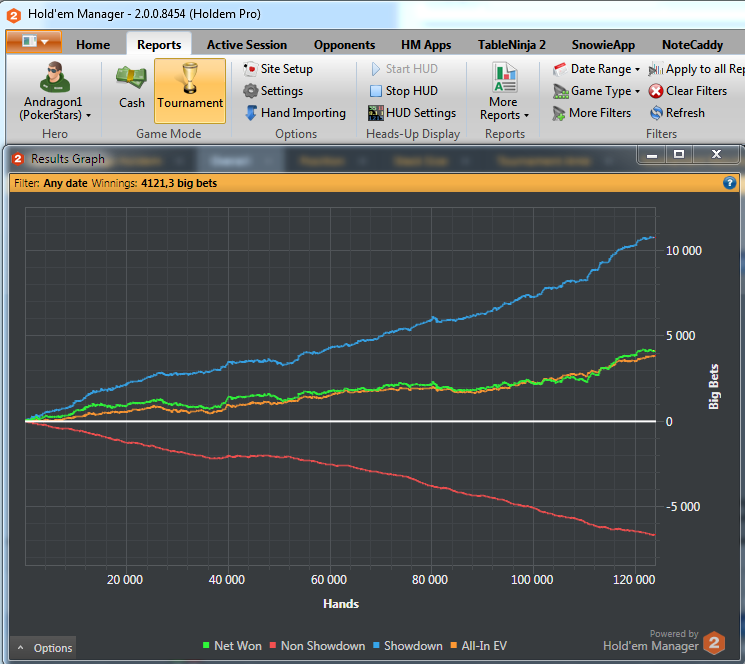Image resolution: width=745 pixels, height=664 pixels.
Task: Expand the Date Range dropdown arrow
Action: click(x=638, y=69)
